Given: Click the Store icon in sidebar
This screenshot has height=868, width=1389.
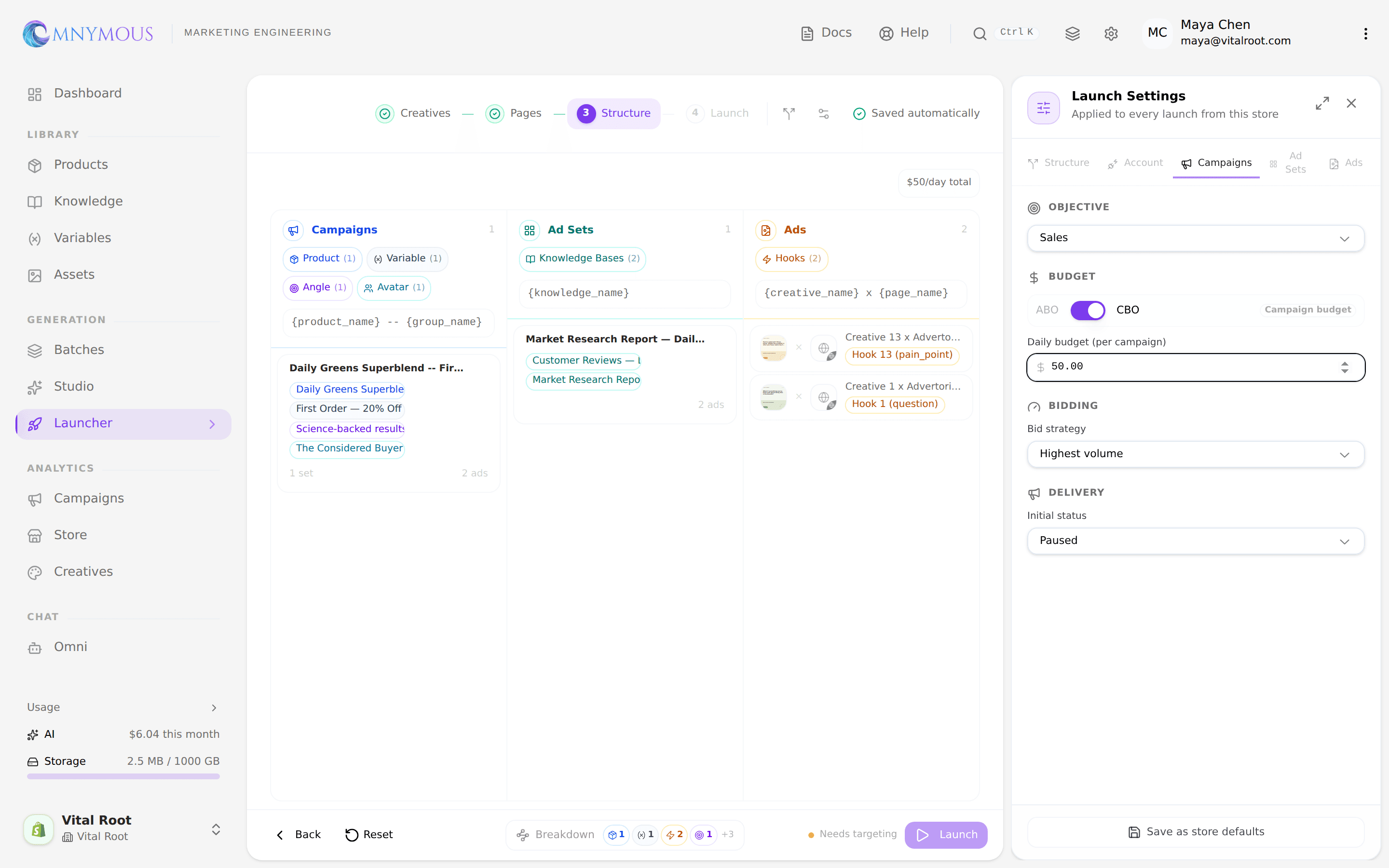Looking at the screenshot, I should click(34, 536).
